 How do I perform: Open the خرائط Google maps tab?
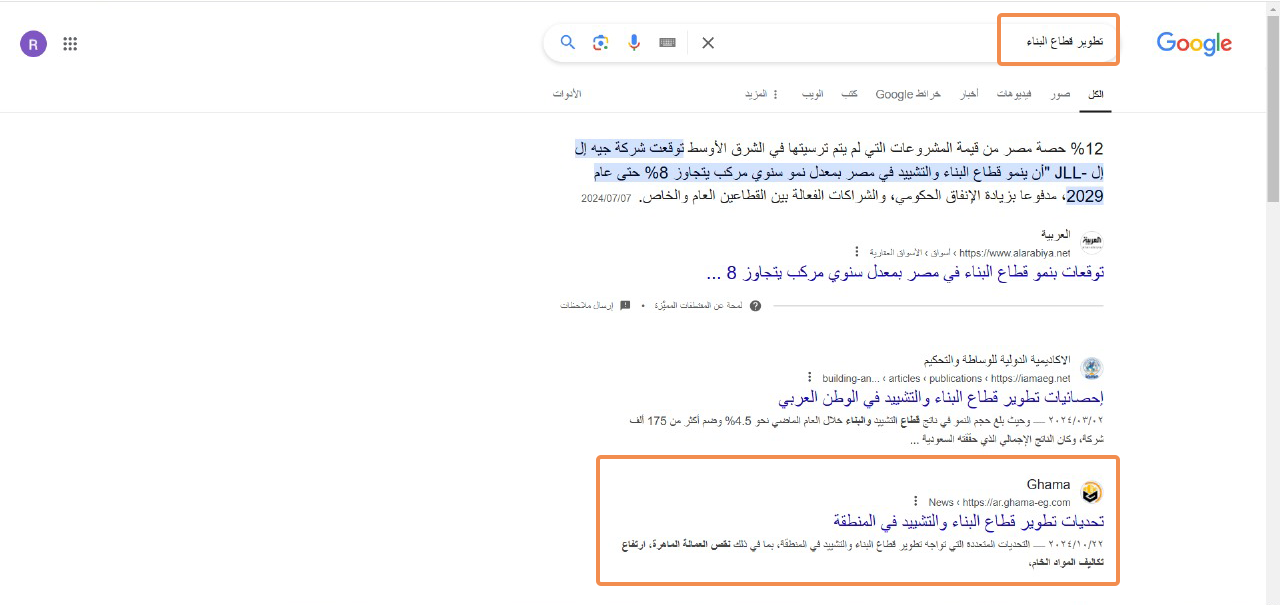pos(908,94)
